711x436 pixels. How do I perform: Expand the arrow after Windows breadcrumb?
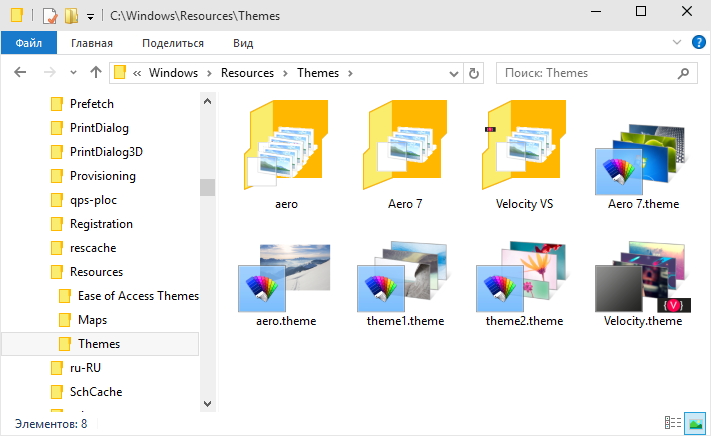(x=209, y=73)
